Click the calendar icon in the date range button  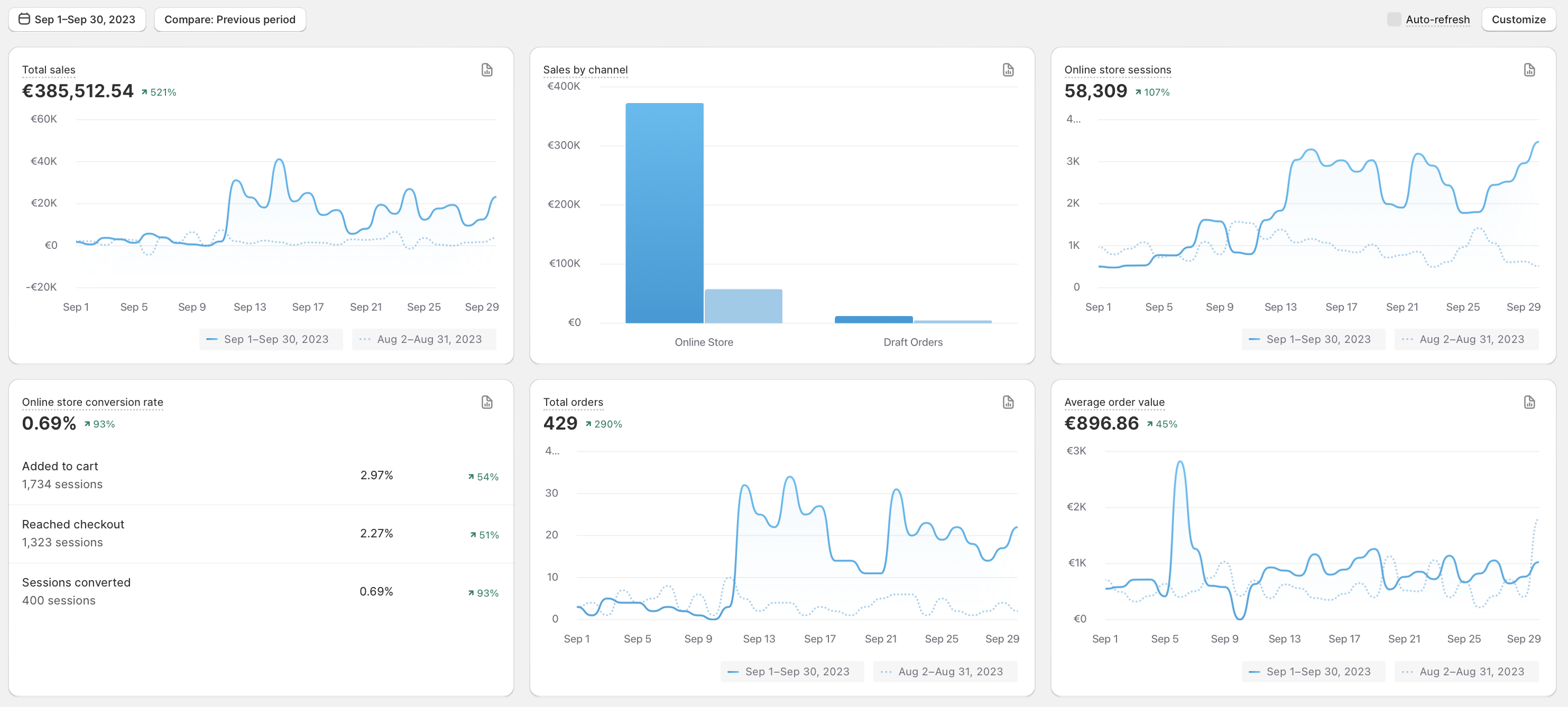(x=24, y=19)
